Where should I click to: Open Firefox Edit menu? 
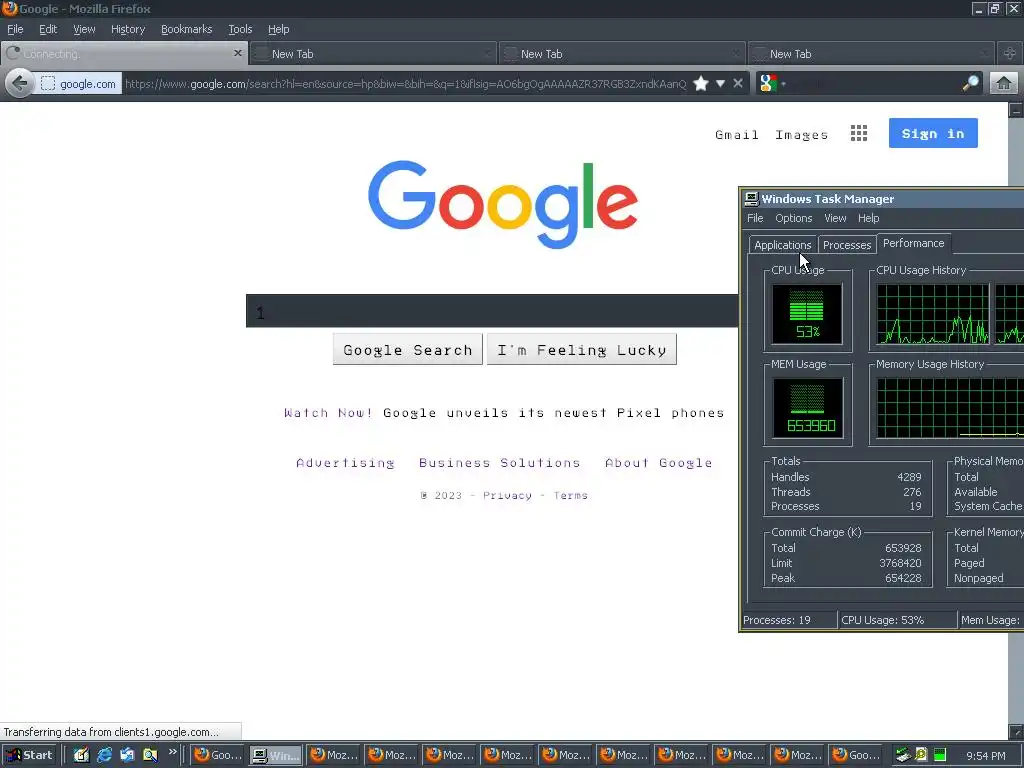point(48,29)
